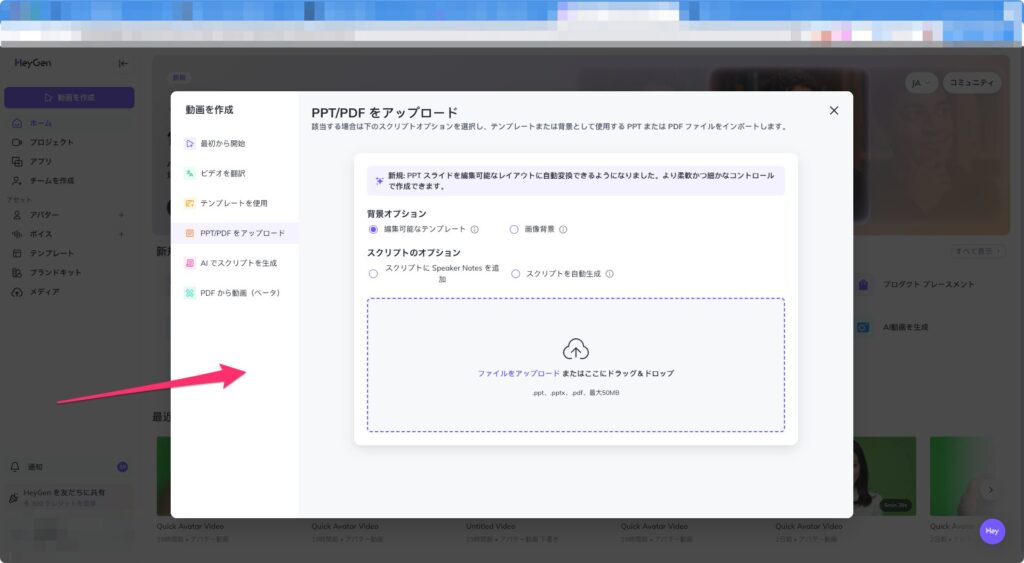Click inside the dashed file drop zone
1024x563 pixels.
tap(575, 365)
